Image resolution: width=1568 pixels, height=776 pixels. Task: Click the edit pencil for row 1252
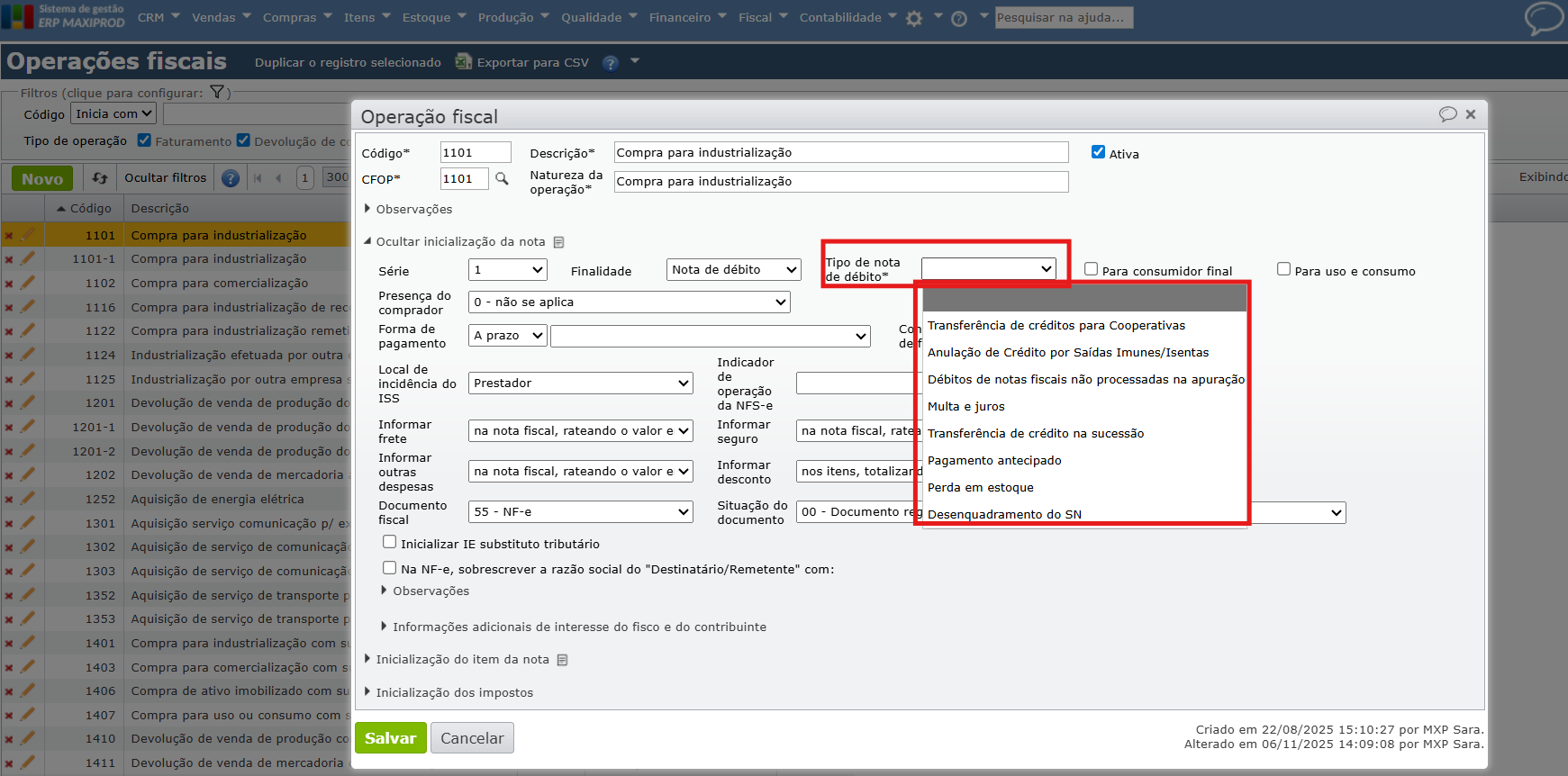(28, 499)
